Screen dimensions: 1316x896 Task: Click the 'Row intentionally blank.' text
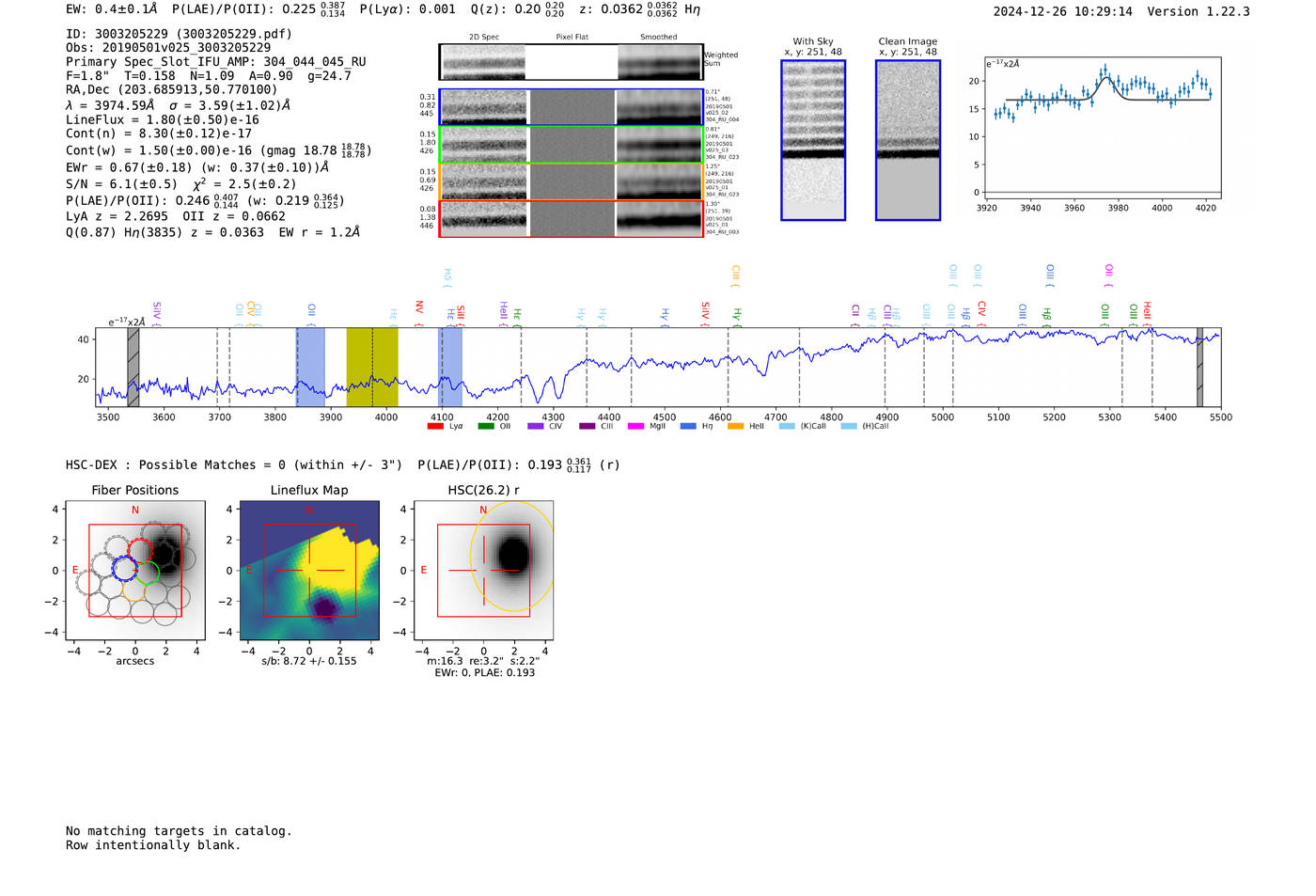click(153, 845)
